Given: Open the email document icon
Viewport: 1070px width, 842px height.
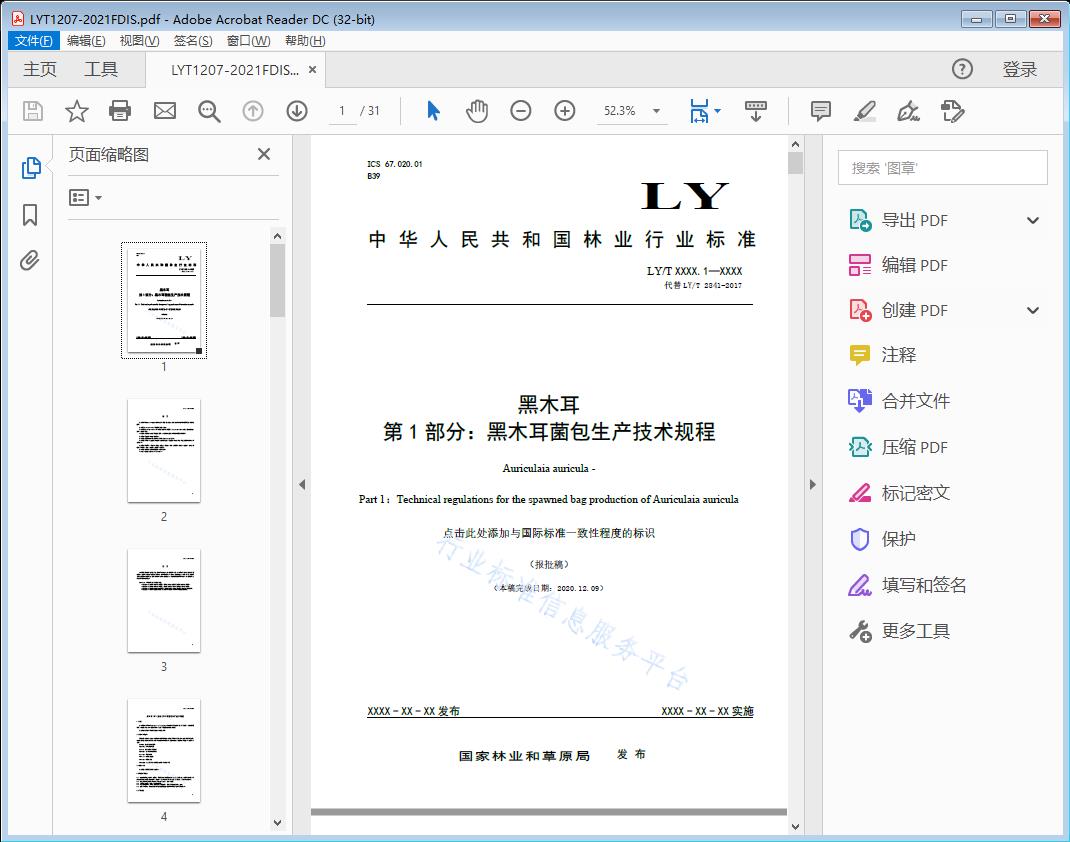Looking at the screenshot, I should (164, 111).
